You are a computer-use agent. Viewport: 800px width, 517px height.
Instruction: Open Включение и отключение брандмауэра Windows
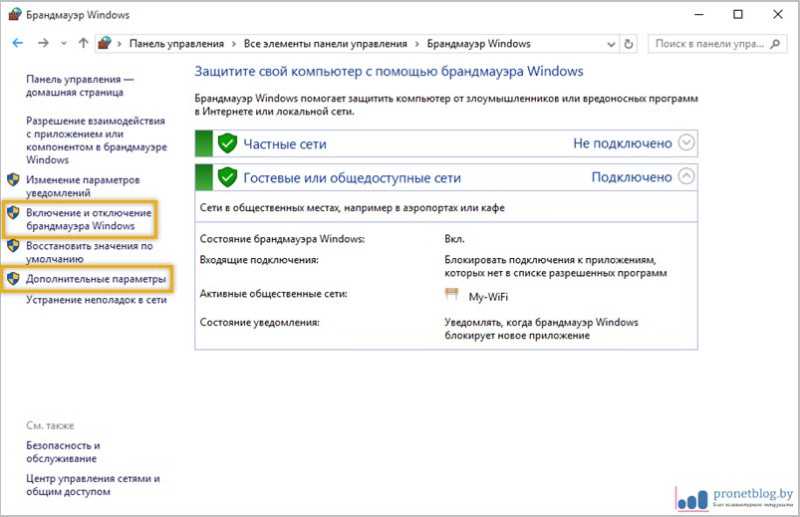click(x=89, y=219)
